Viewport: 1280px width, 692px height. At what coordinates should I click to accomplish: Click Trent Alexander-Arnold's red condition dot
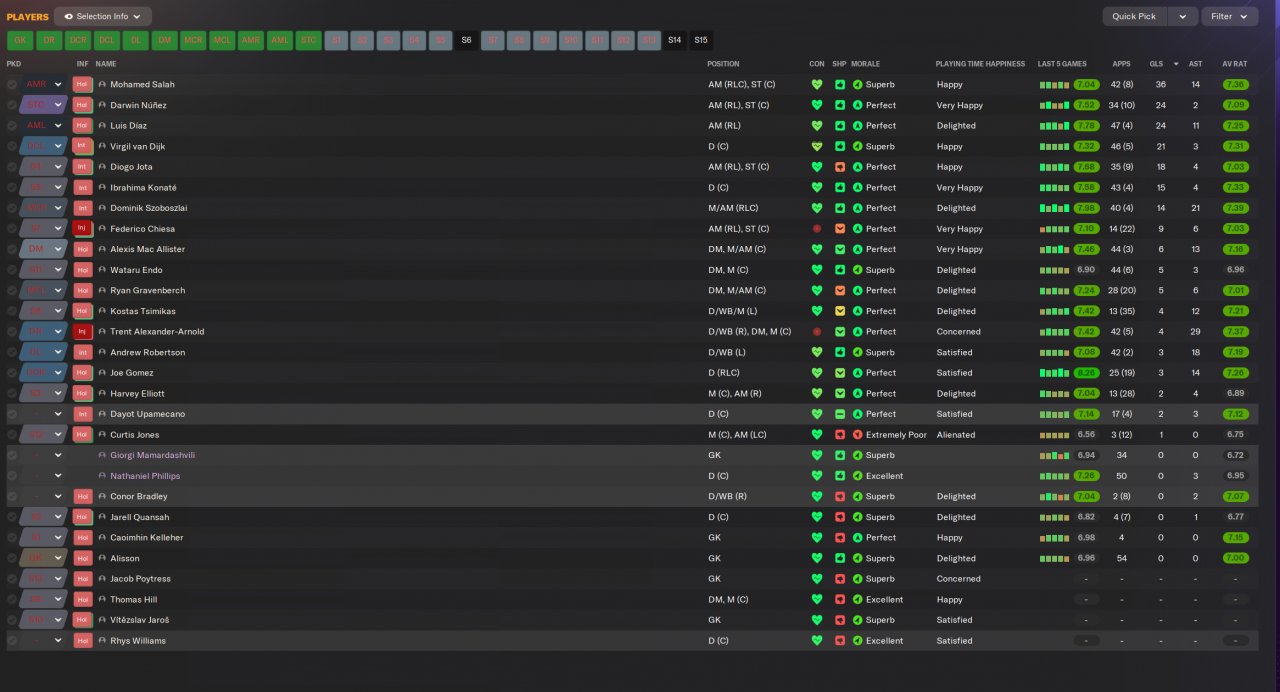click(817, 332)
